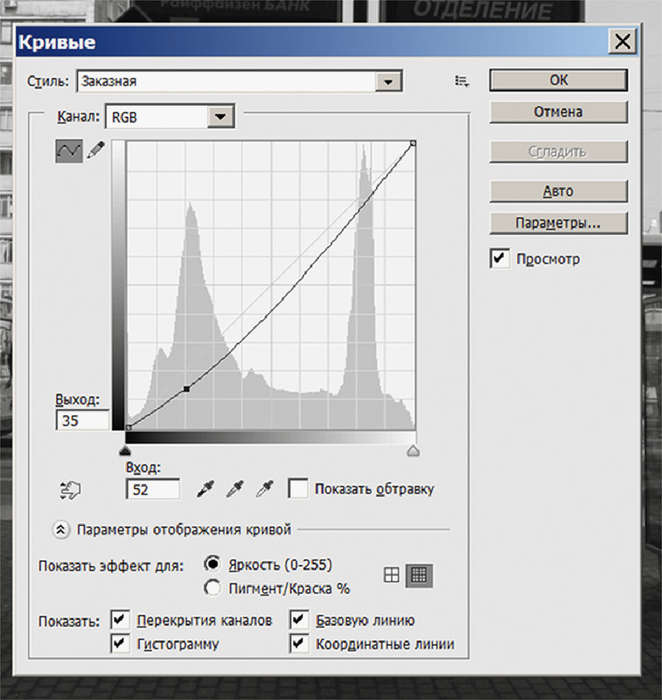Viewport: 662px width, 700px height.
Task: Switch to the detailed 10% grid icon
Action: [420, 575]
